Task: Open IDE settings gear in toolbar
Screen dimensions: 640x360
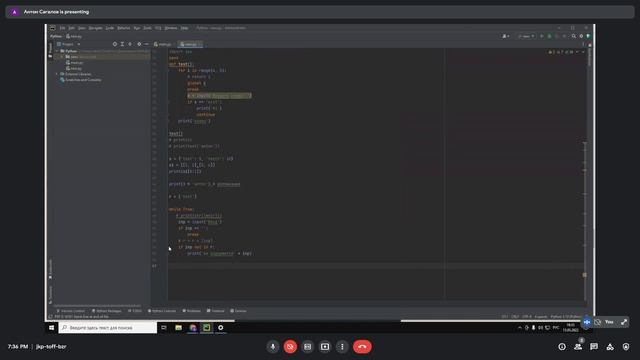Action: pyautogui.click(x=581, y=36)
